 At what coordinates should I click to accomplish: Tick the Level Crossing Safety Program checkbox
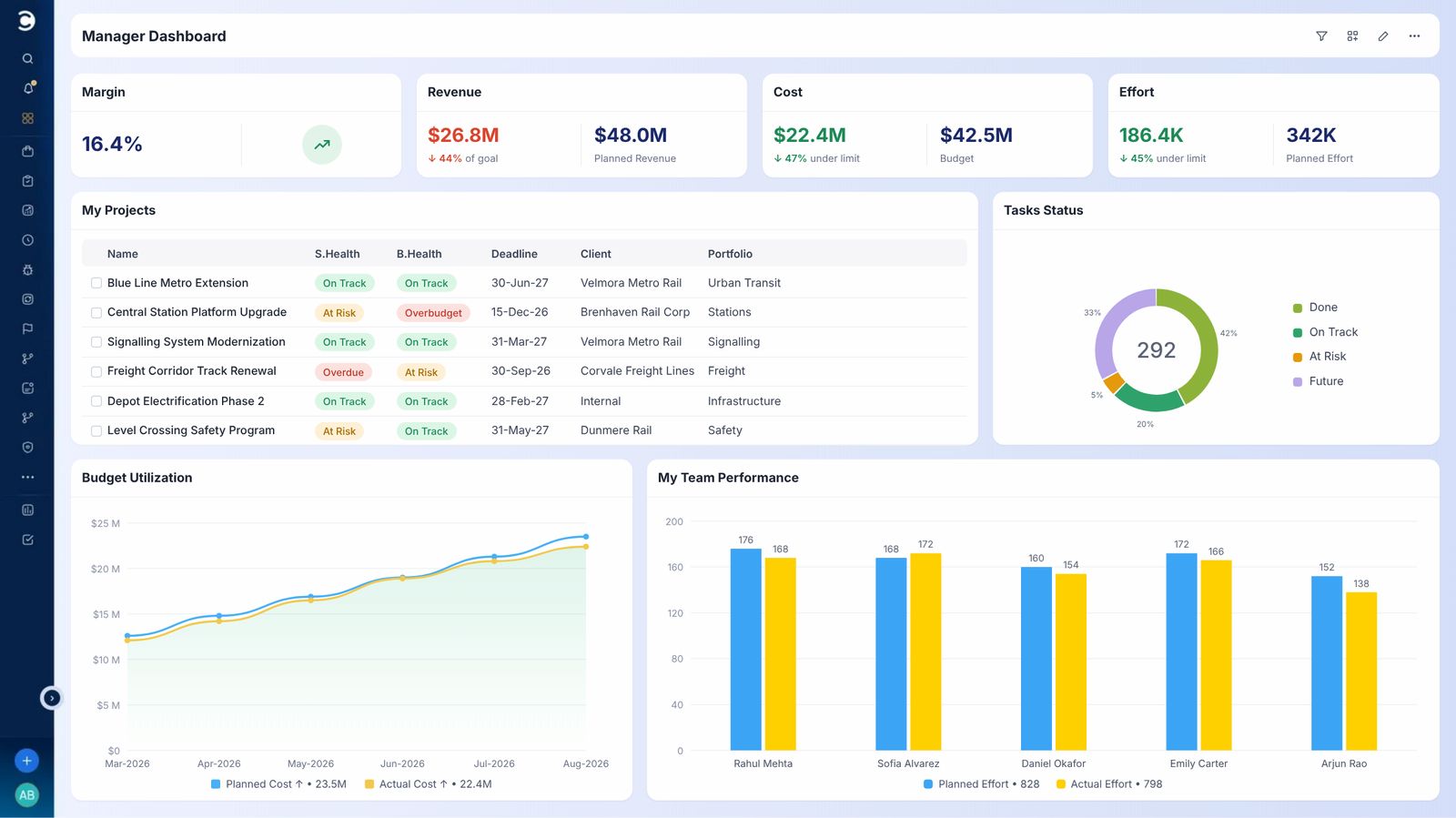96,431
